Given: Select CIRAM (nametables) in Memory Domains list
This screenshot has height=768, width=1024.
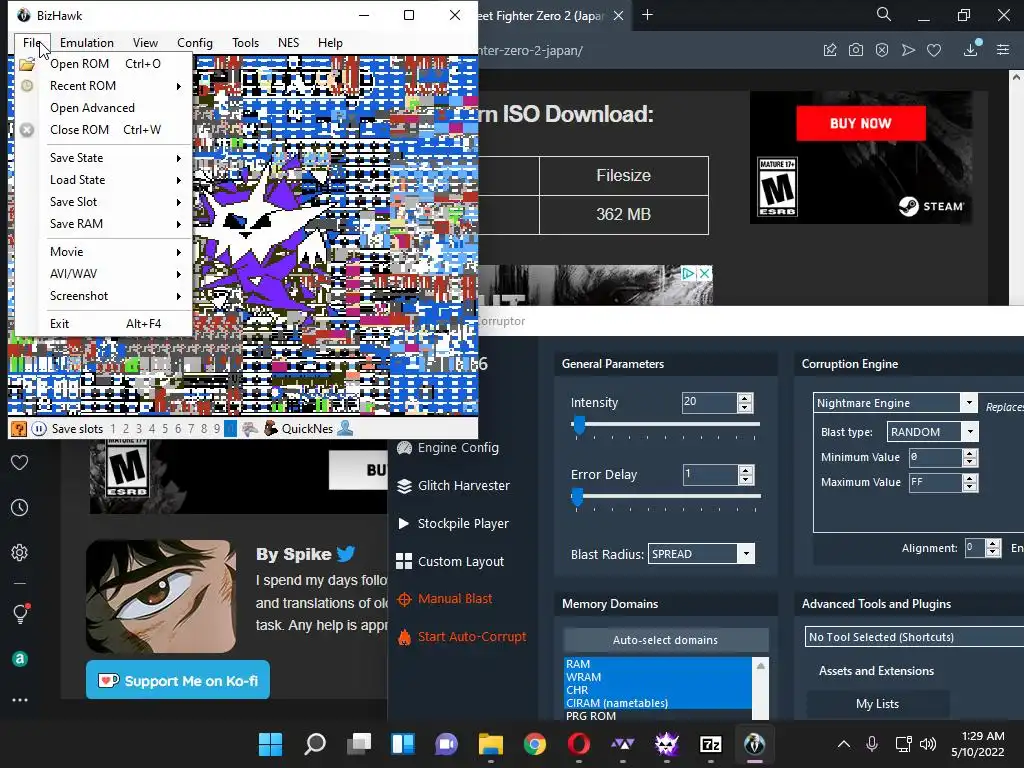Looking at the screenshot, I should pyautogui.click(x=658, y=703).
